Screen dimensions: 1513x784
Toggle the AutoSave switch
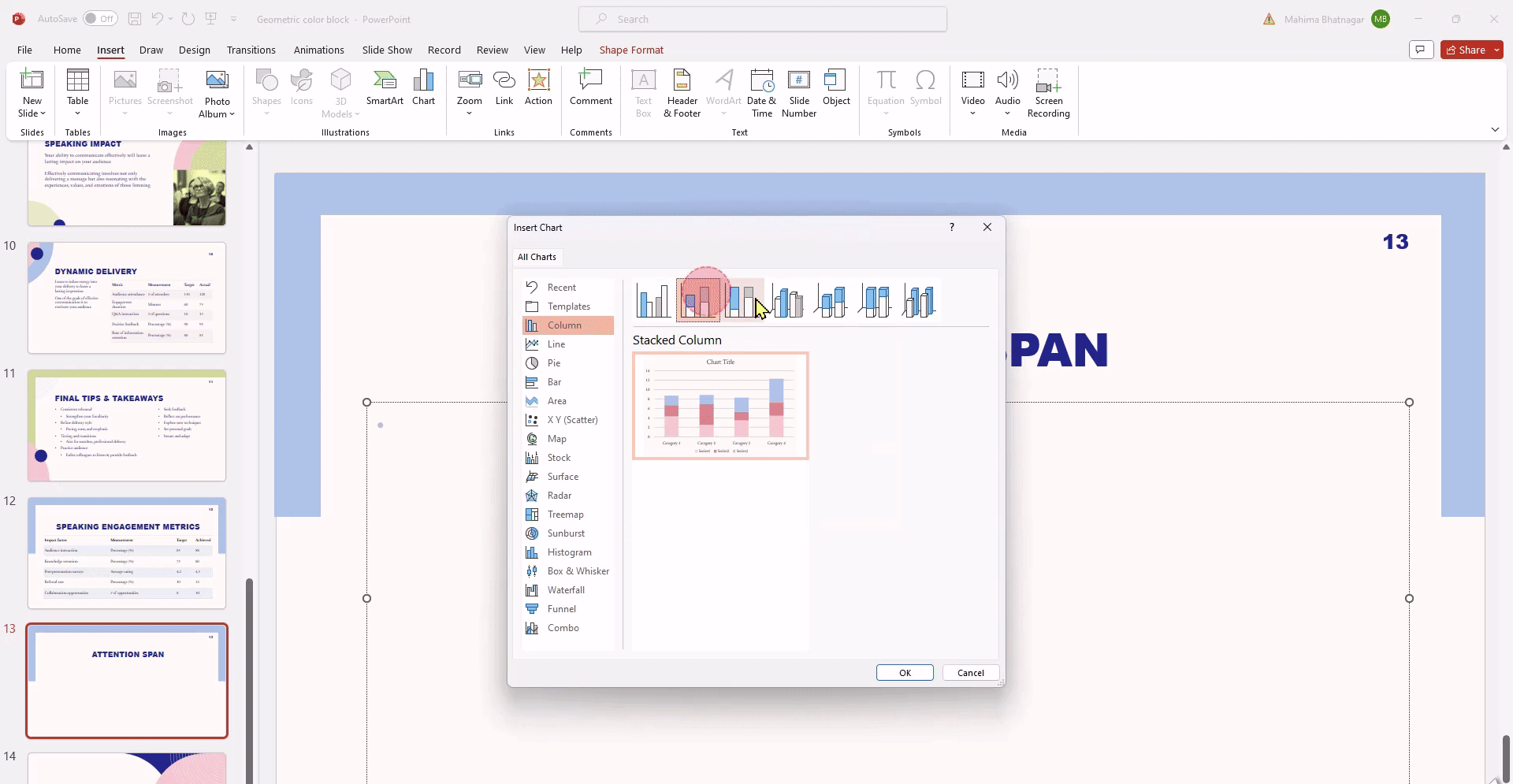coord(100,19)
